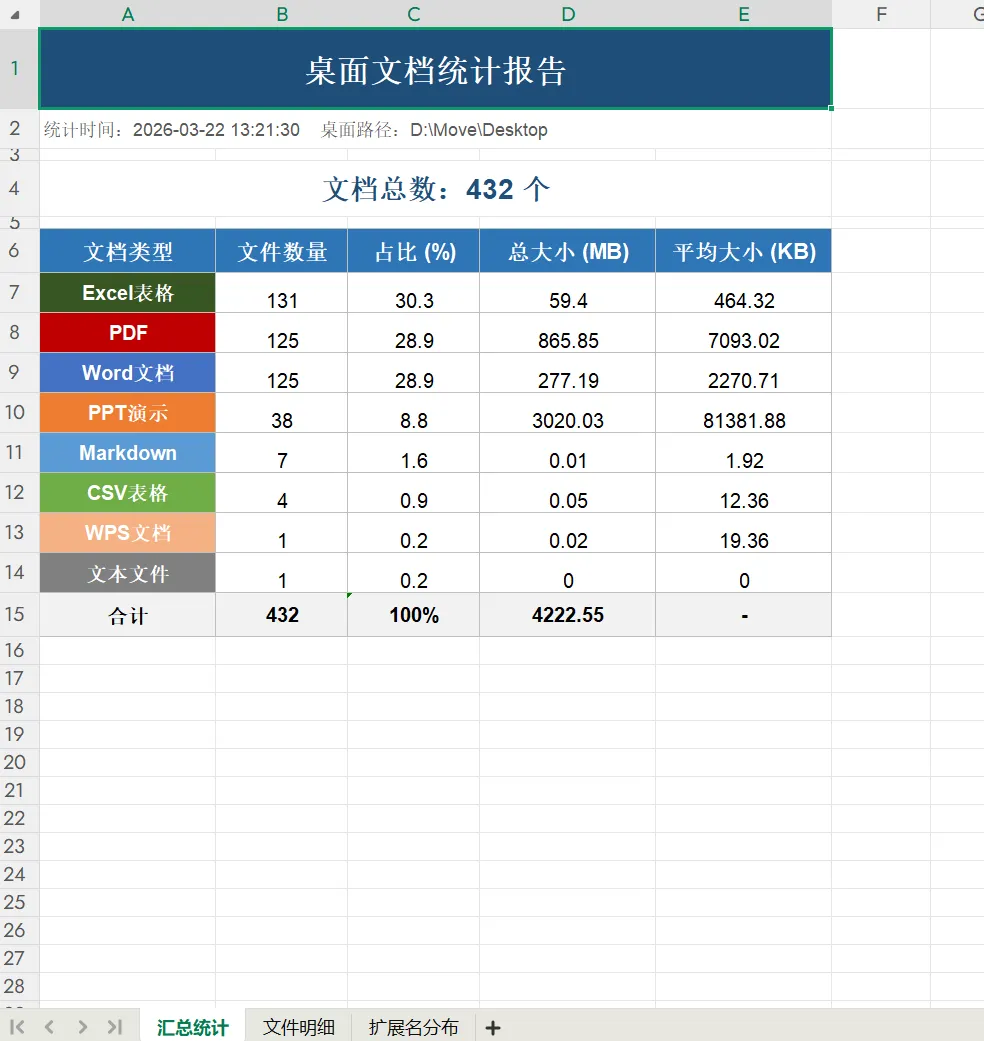Click the 1.92 average size cell

click(744, 453)
